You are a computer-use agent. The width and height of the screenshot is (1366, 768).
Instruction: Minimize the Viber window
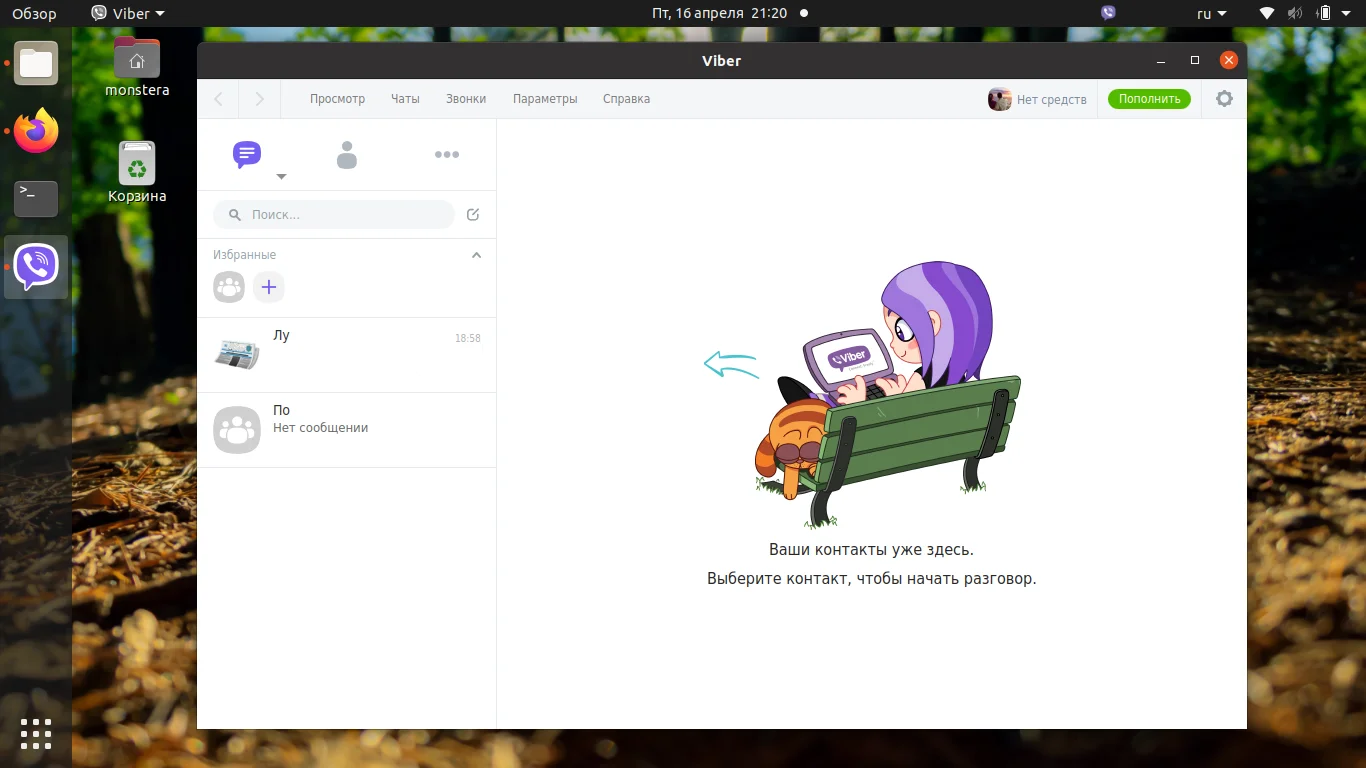click(x=1161, y=61)
